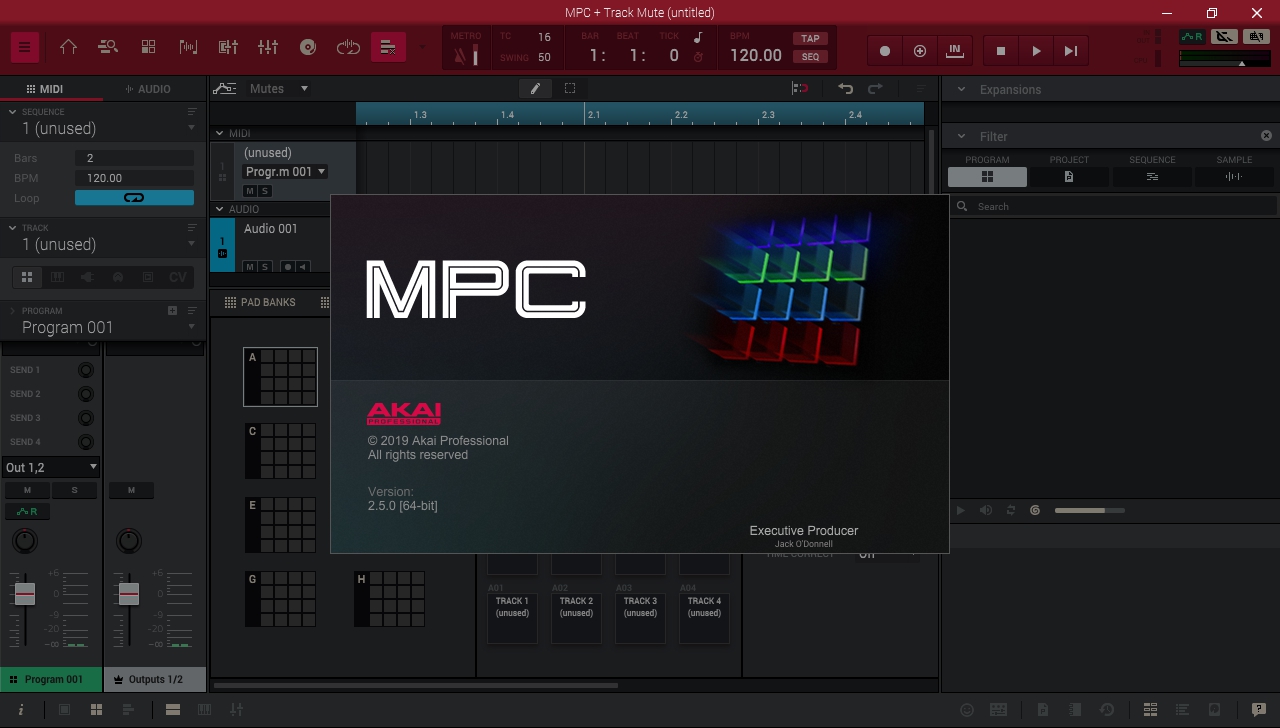
Task: Start recording with the Record button
Action: click(x=885, y=51)
